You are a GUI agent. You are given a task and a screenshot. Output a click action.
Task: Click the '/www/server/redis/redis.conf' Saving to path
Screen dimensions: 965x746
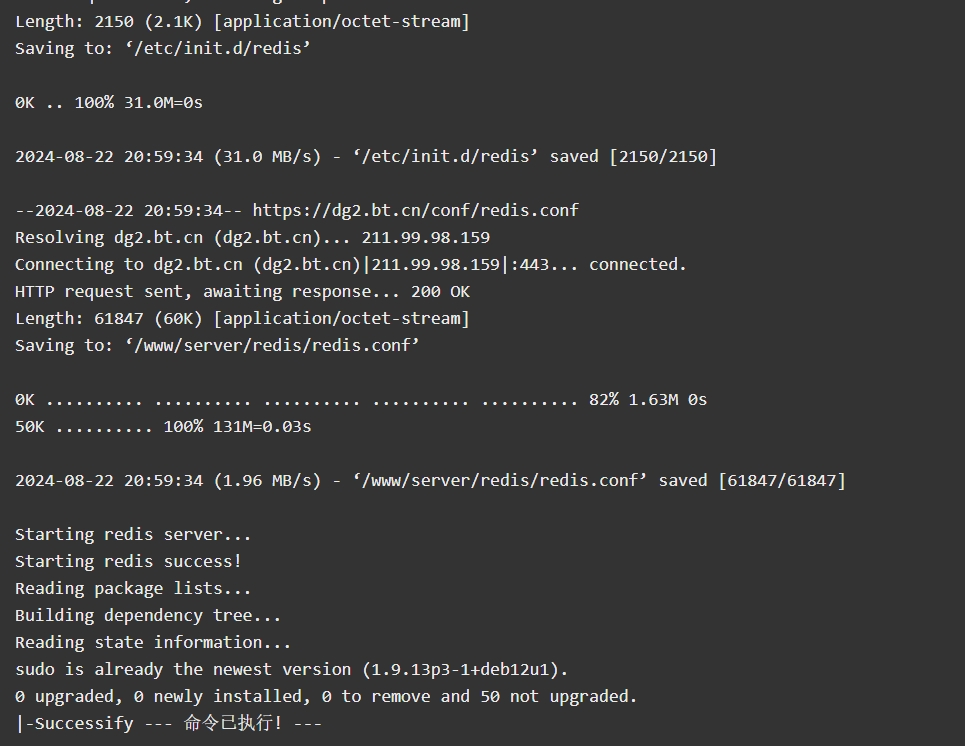click(x=272, y=345)
